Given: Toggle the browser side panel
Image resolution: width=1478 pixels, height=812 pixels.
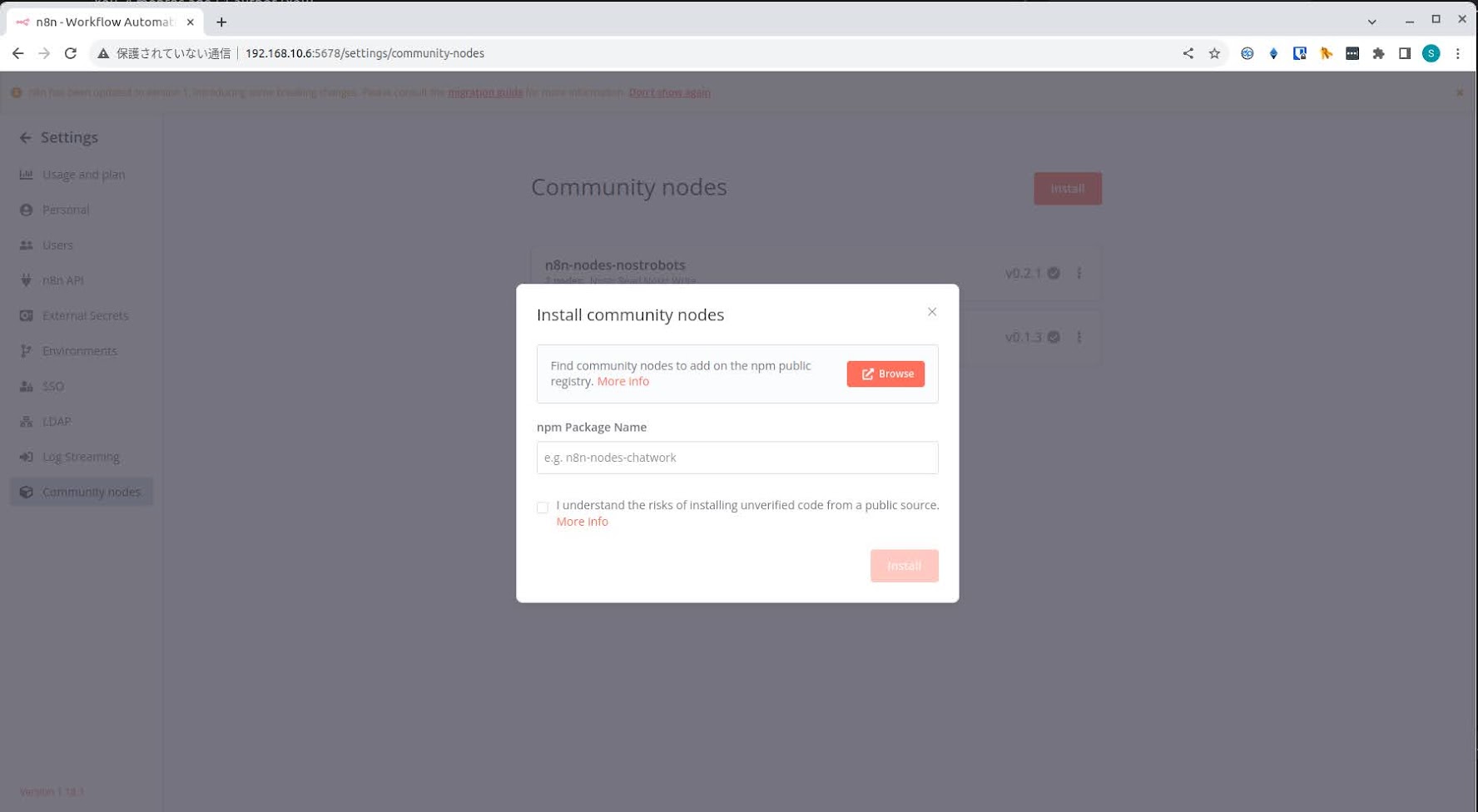Looking at the screenshot, I should [x=1405, y=53].
